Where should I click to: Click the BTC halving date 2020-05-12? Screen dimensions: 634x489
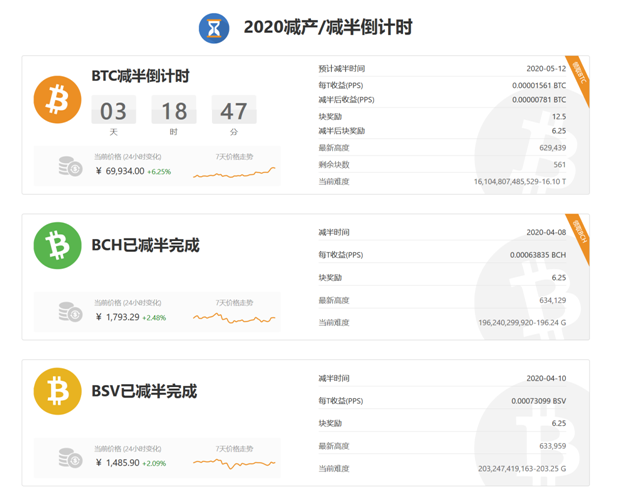pyautogui.click(x=546, y=69)
